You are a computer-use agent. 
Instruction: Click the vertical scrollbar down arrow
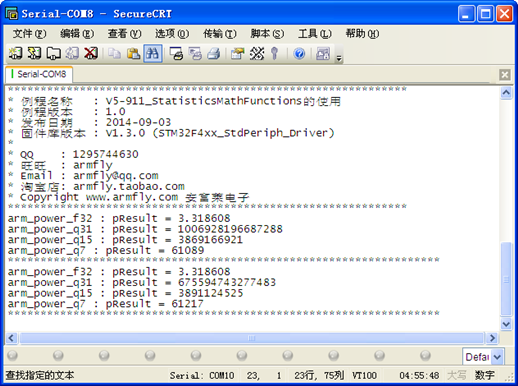pyautogui.click(x=506, y=323)
